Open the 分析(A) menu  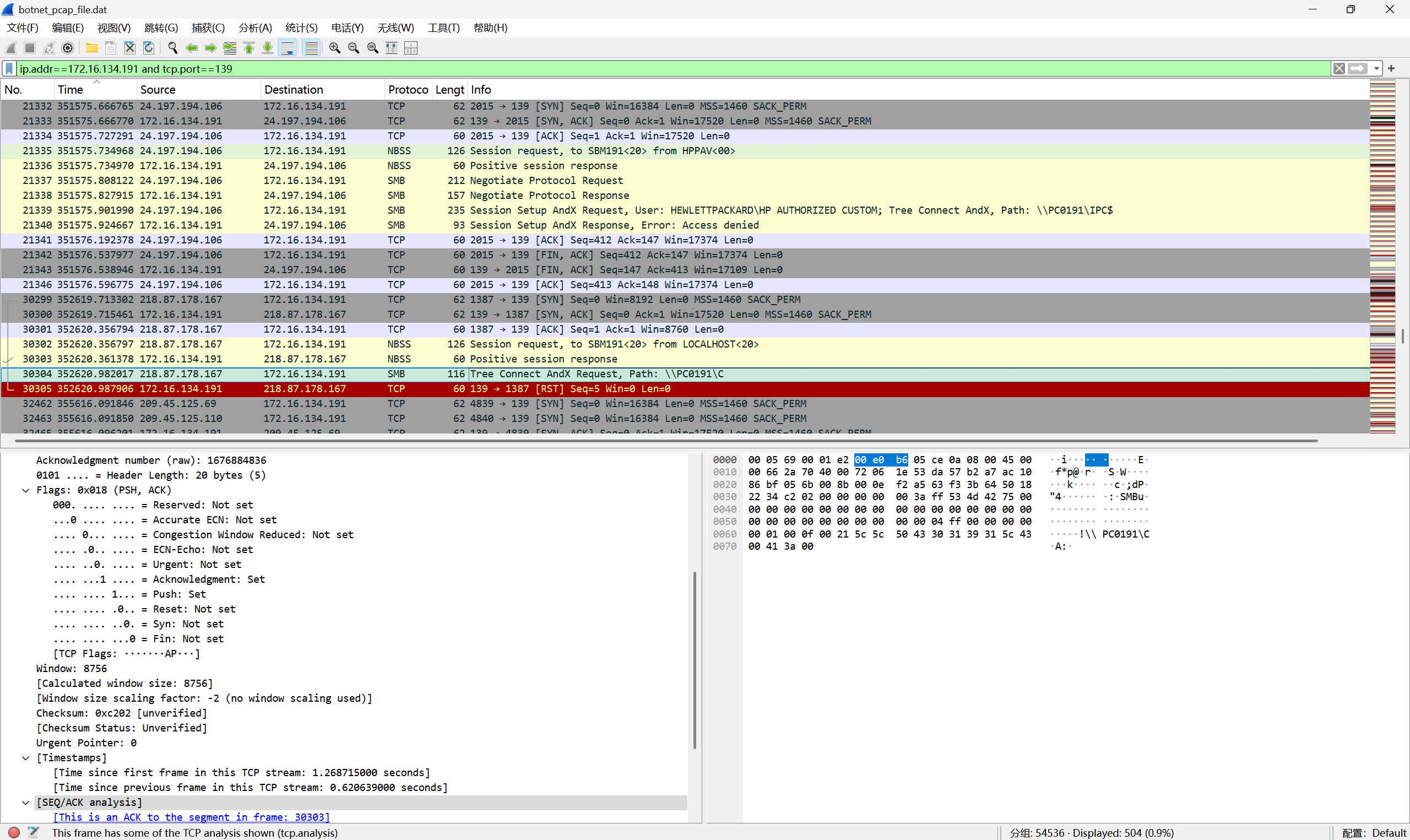(254, 28)
